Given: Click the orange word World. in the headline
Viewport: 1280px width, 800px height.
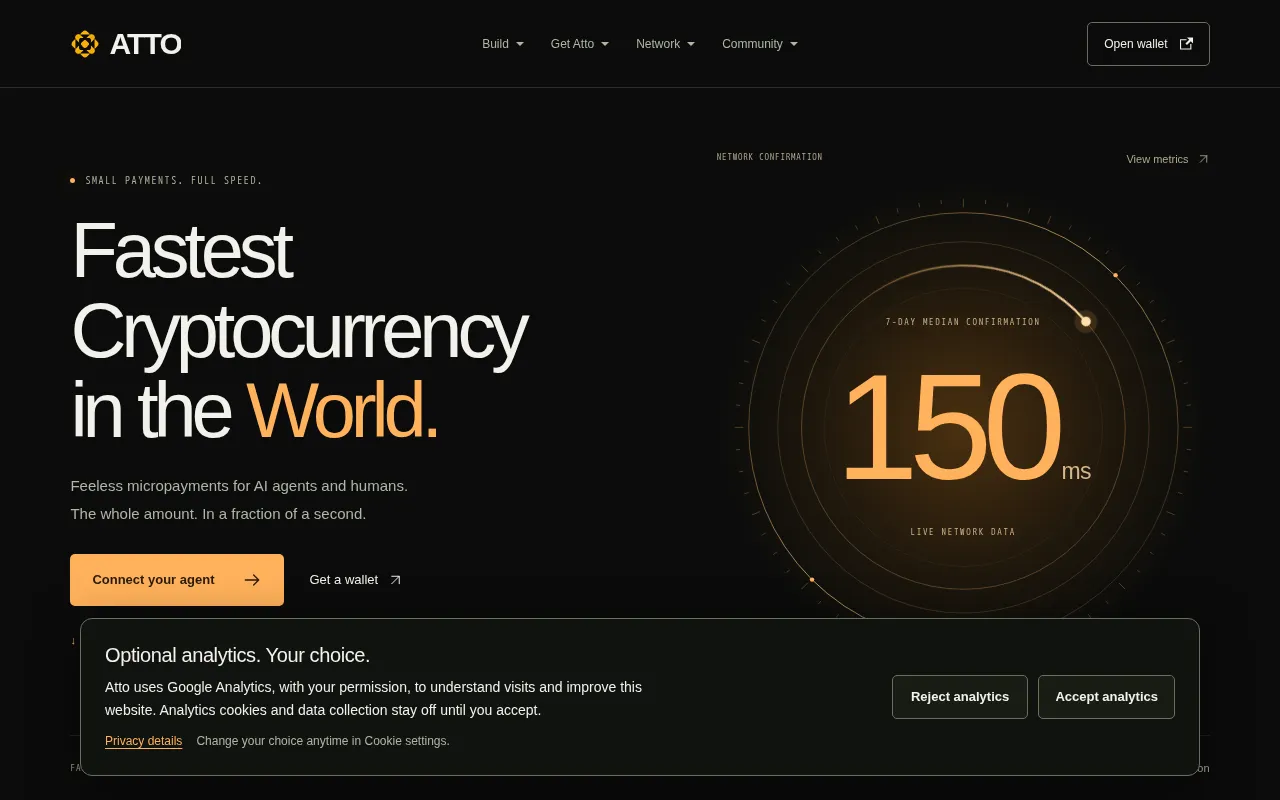Looking at the screenshot, I should click(342, 410).
